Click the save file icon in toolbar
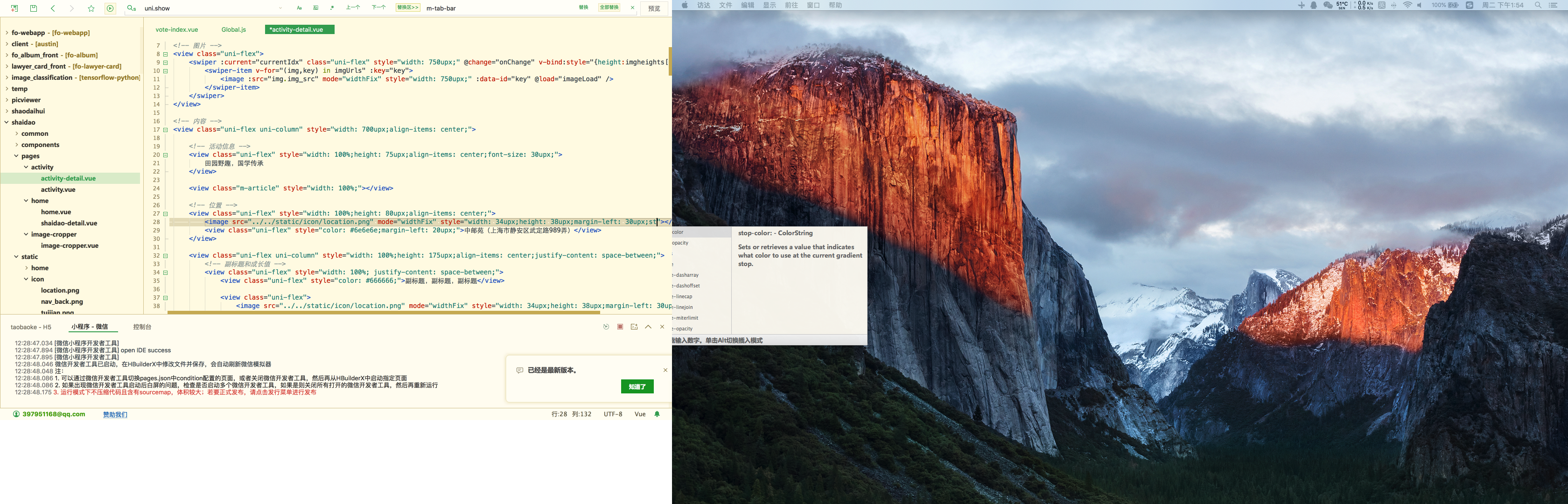Viewport: 1568px width, 504px height. click(x=34, y=8)
